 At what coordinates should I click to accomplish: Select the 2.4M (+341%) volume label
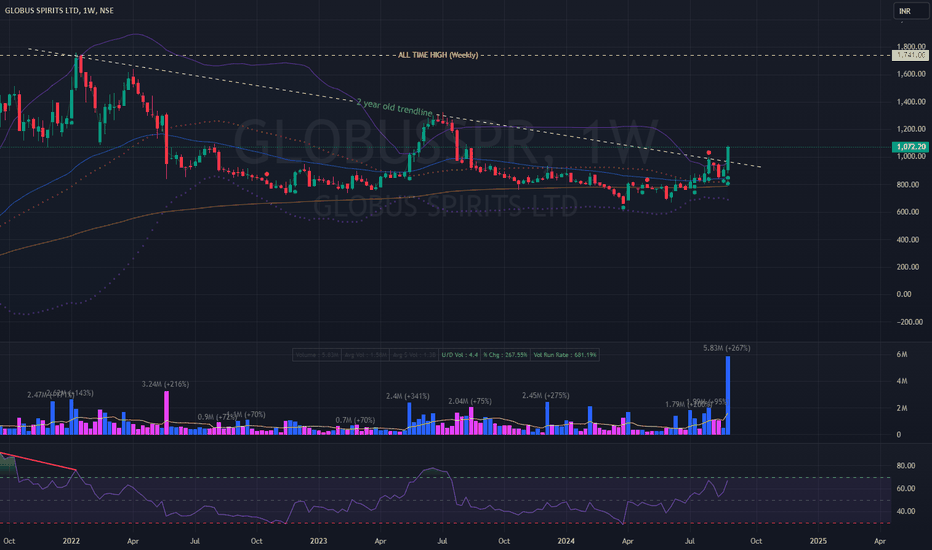408,397
